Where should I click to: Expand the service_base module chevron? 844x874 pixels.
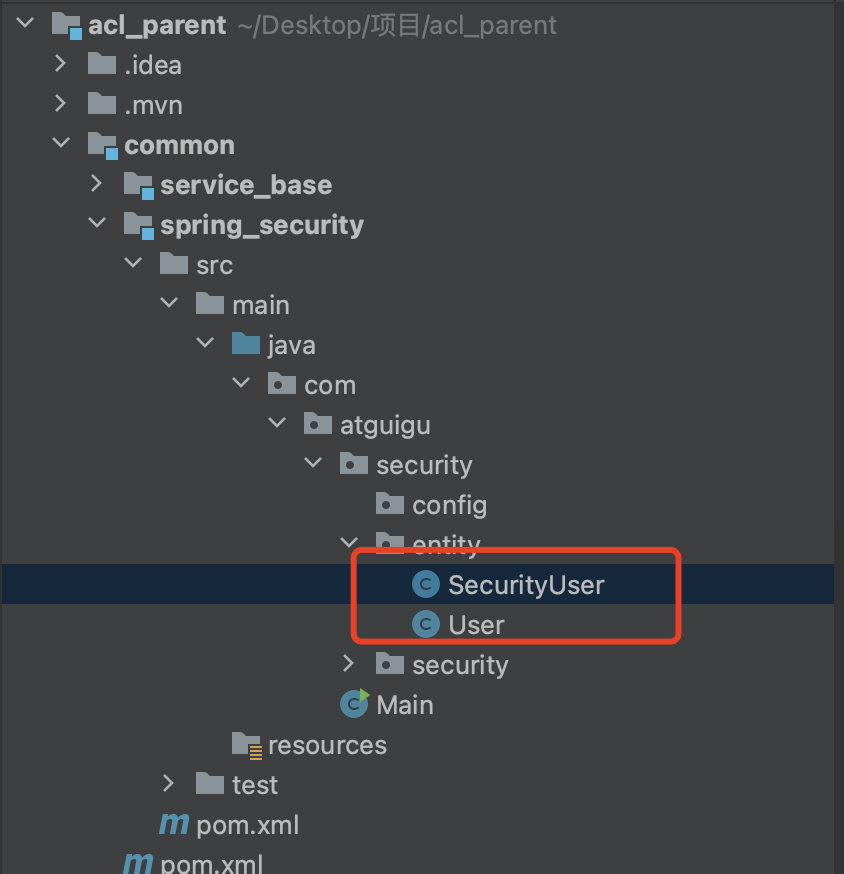coord(96,185)
